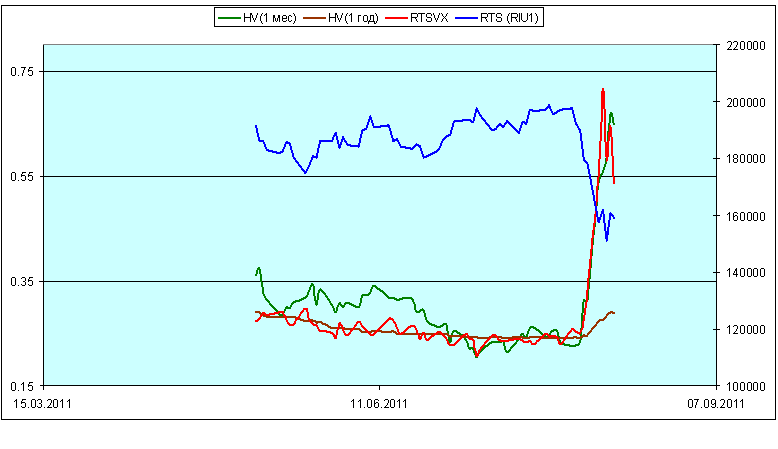Select the green HV(1 мес) legend line swatch
The width and height of the screenshot is (778, 449).
229,18
